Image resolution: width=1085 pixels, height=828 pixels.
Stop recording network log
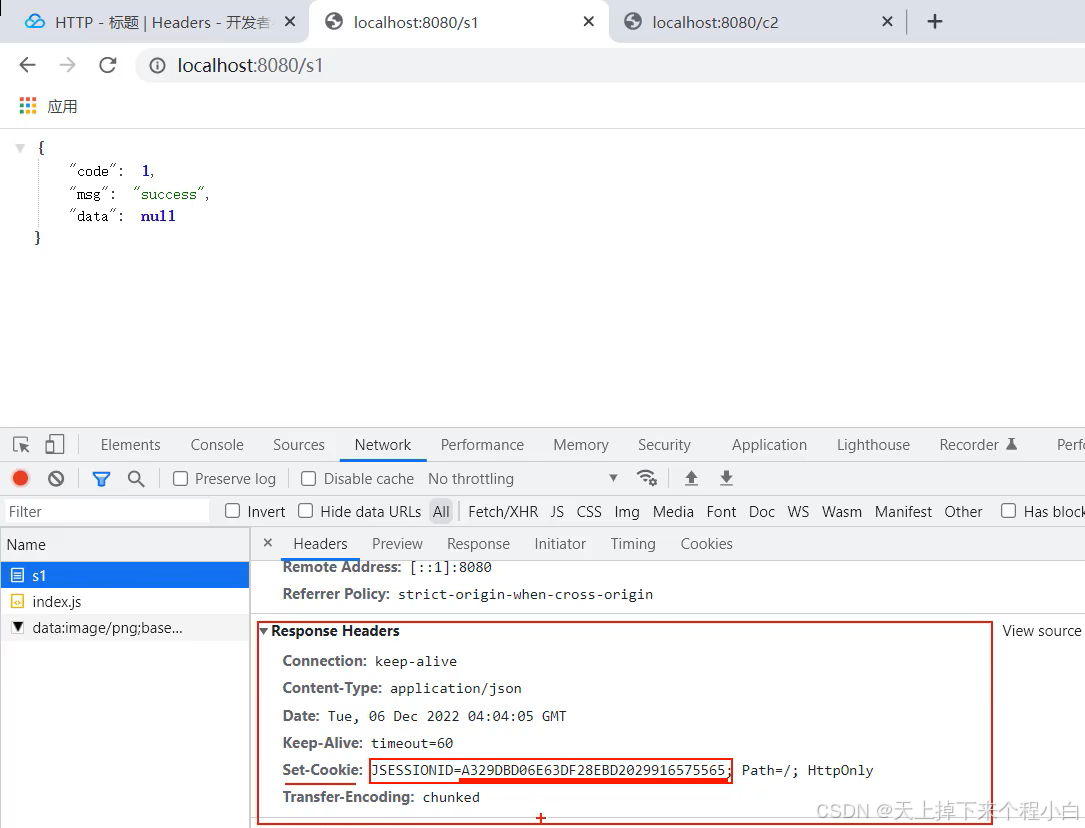(x=20, y=478)
